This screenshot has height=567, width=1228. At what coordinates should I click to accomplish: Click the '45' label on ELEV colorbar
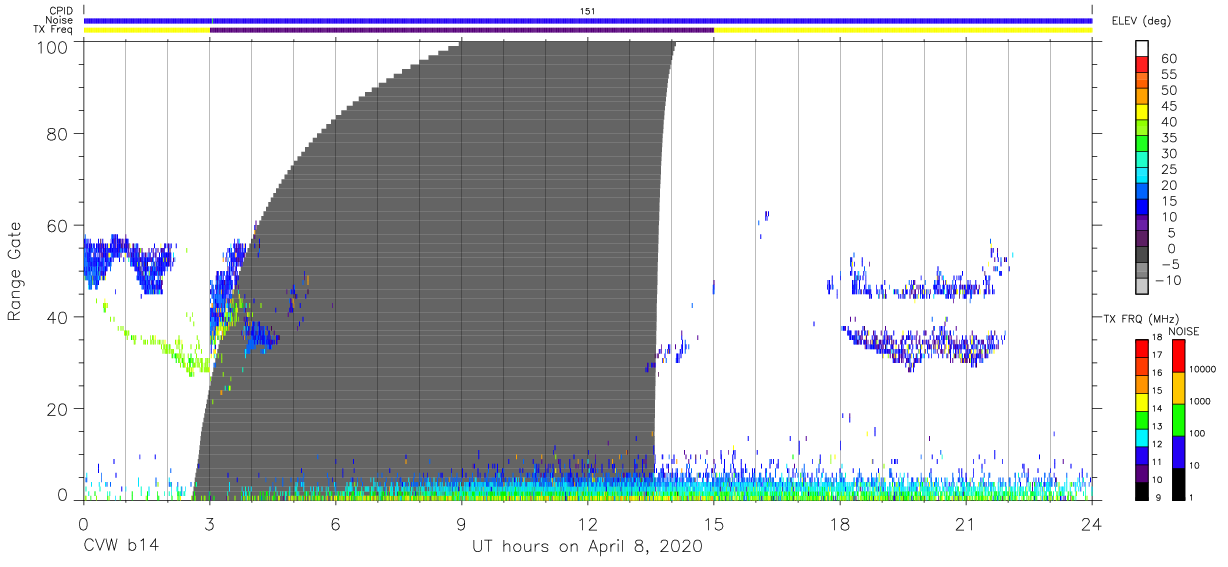1169,106
